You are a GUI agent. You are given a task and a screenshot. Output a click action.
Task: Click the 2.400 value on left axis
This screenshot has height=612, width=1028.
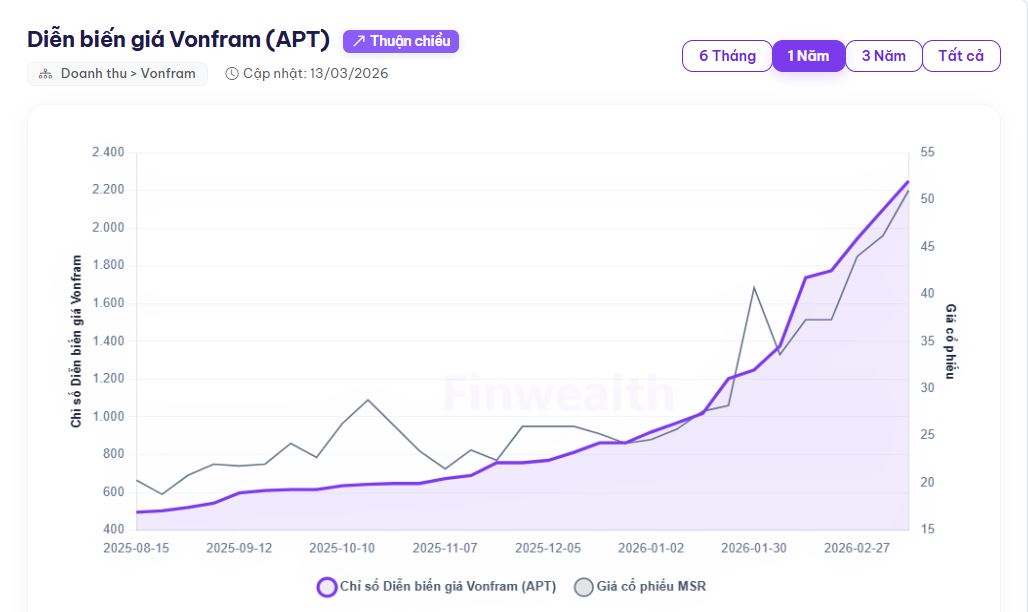[x=107, y=152]
